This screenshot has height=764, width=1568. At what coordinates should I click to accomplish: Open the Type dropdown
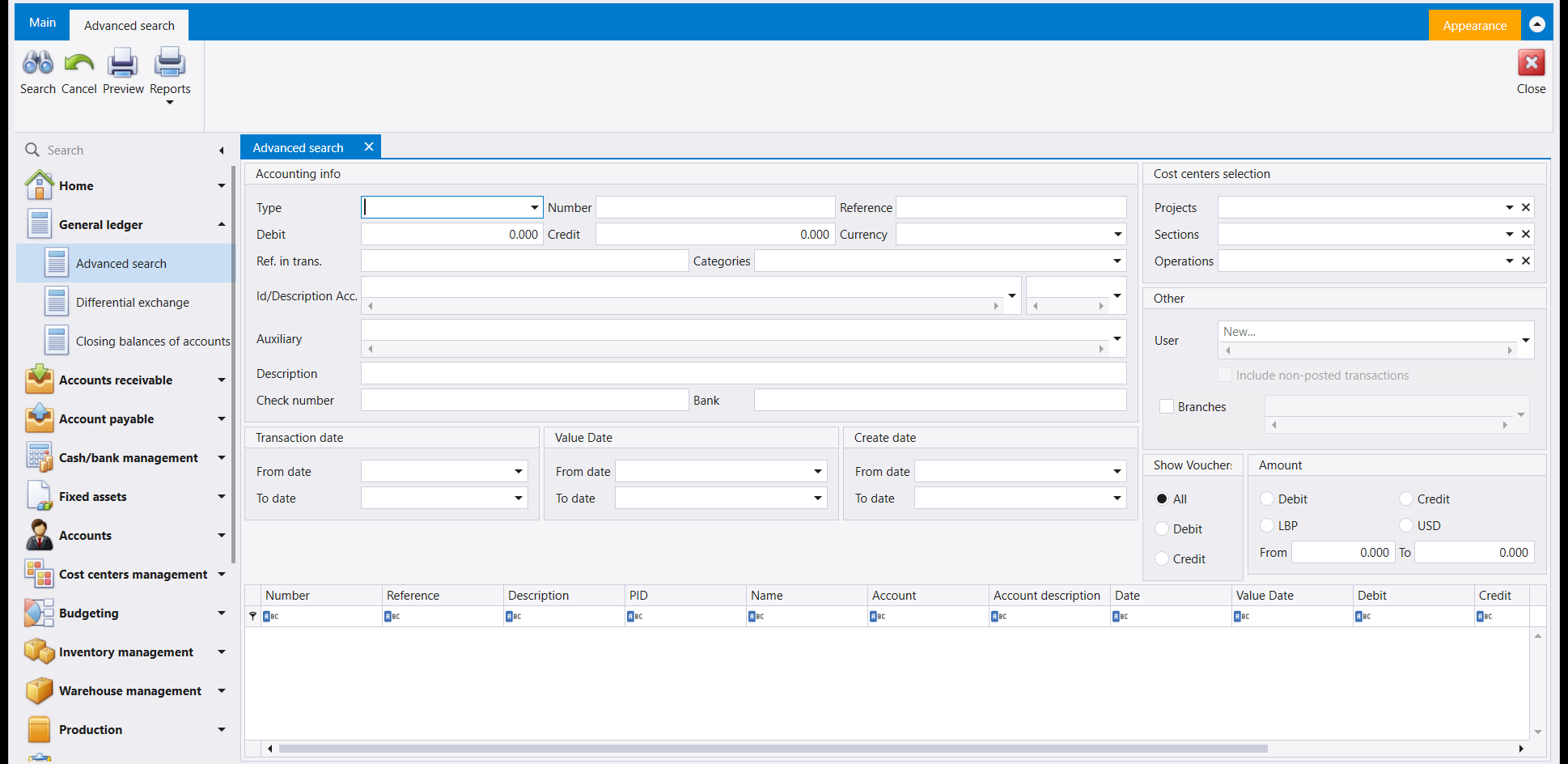click(x=535, y=208)
